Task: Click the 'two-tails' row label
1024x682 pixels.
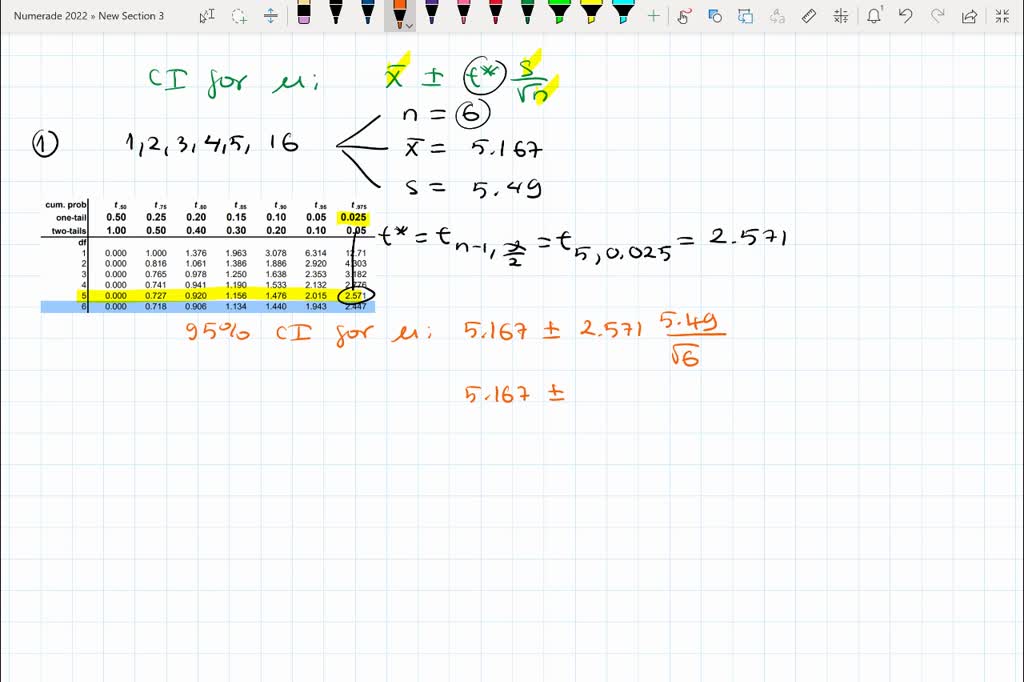Action: tap(69, 231)
